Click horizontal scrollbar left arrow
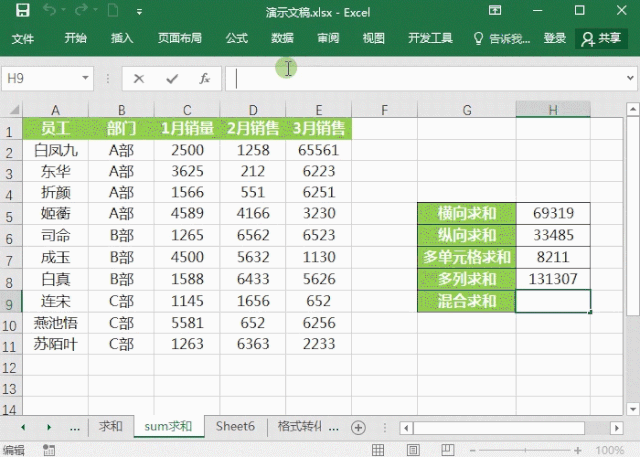 click(406, 428)
